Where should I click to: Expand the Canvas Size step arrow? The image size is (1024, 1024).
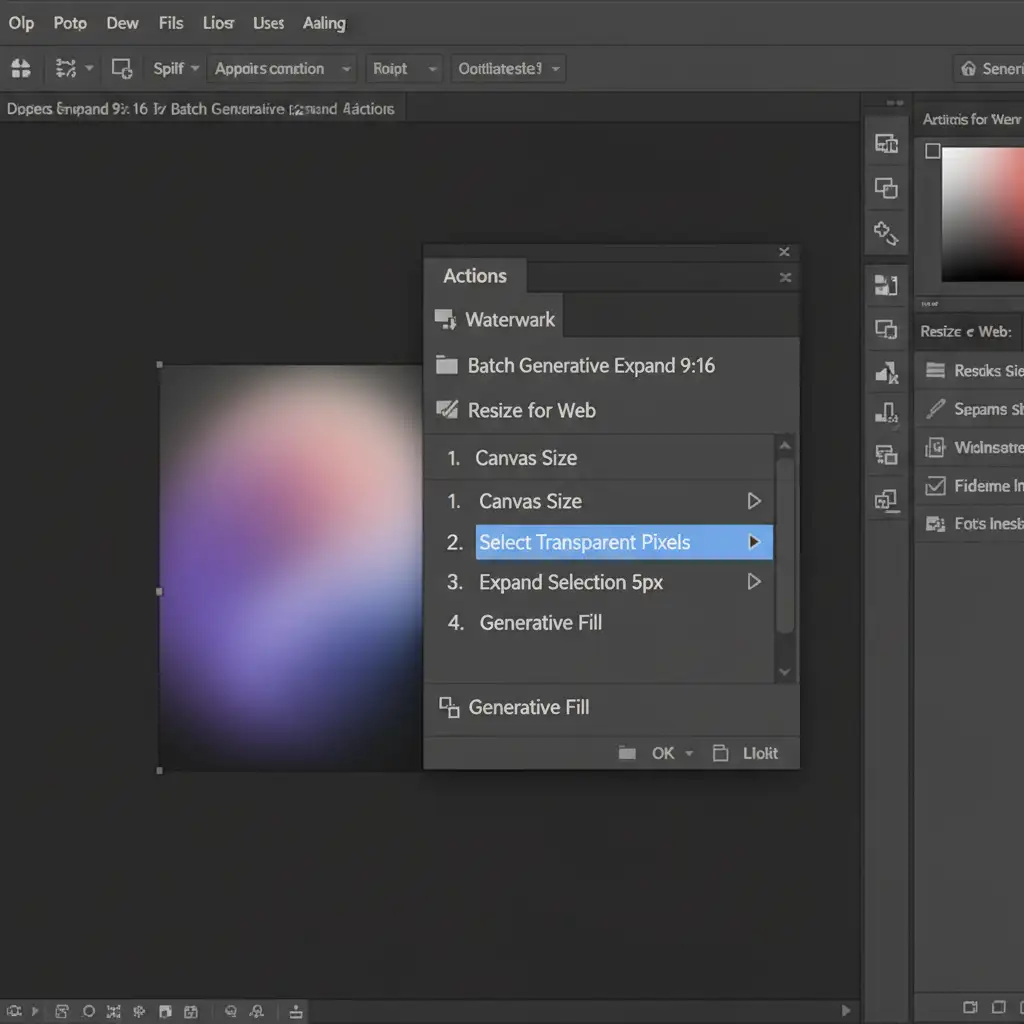[x=754, y=501]
